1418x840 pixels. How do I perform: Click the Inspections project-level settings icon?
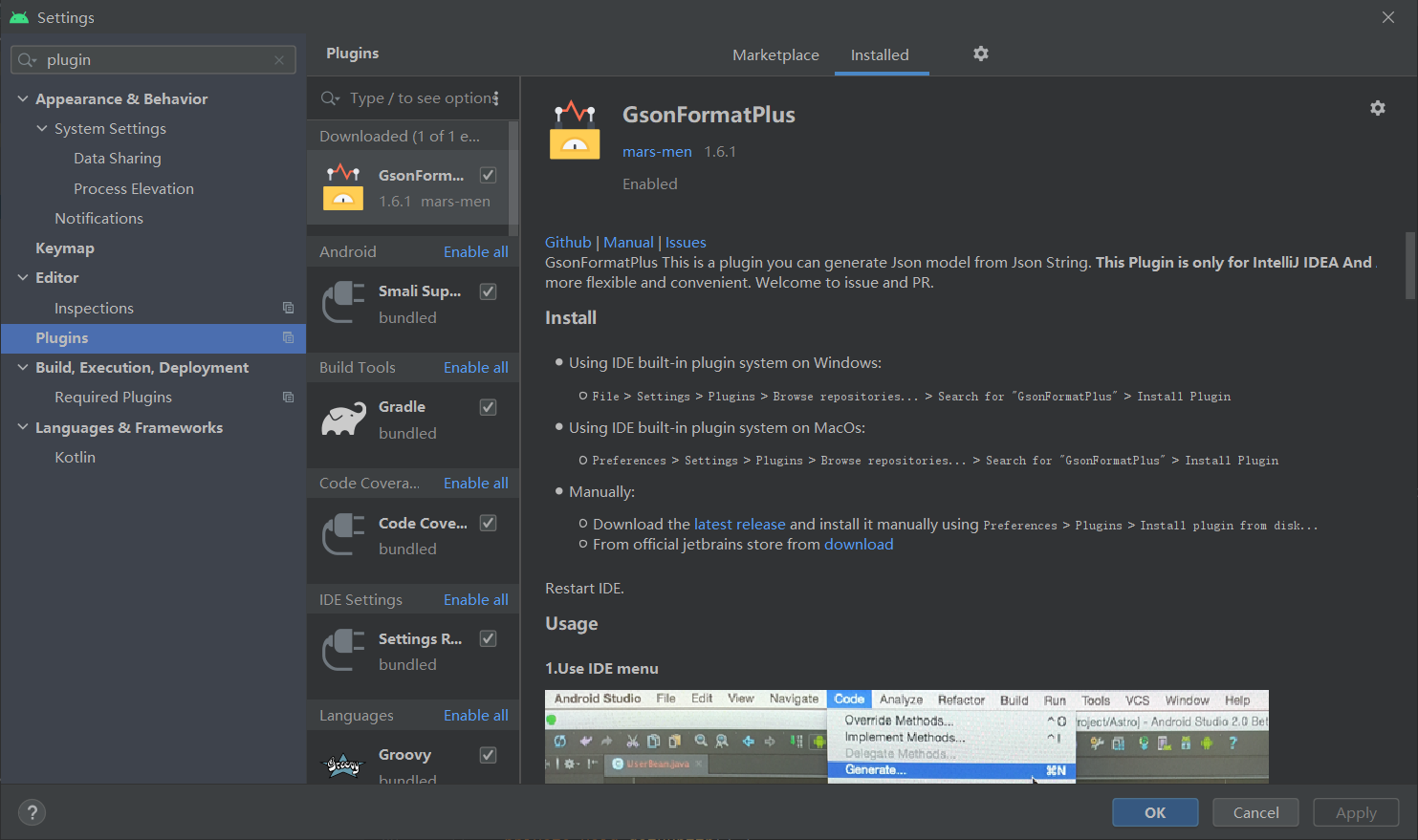[x=288, y=308]
